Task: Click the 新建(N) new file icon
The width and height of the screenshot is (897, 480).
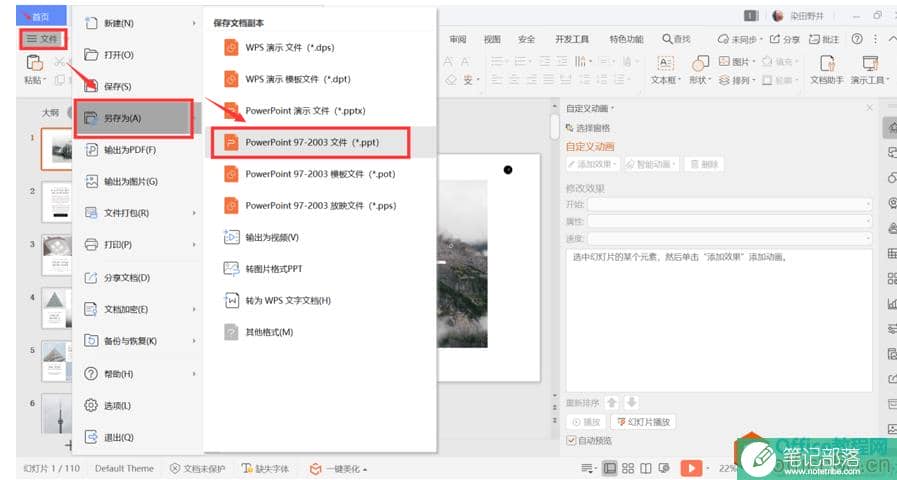Action: click(x=91, y=23)
